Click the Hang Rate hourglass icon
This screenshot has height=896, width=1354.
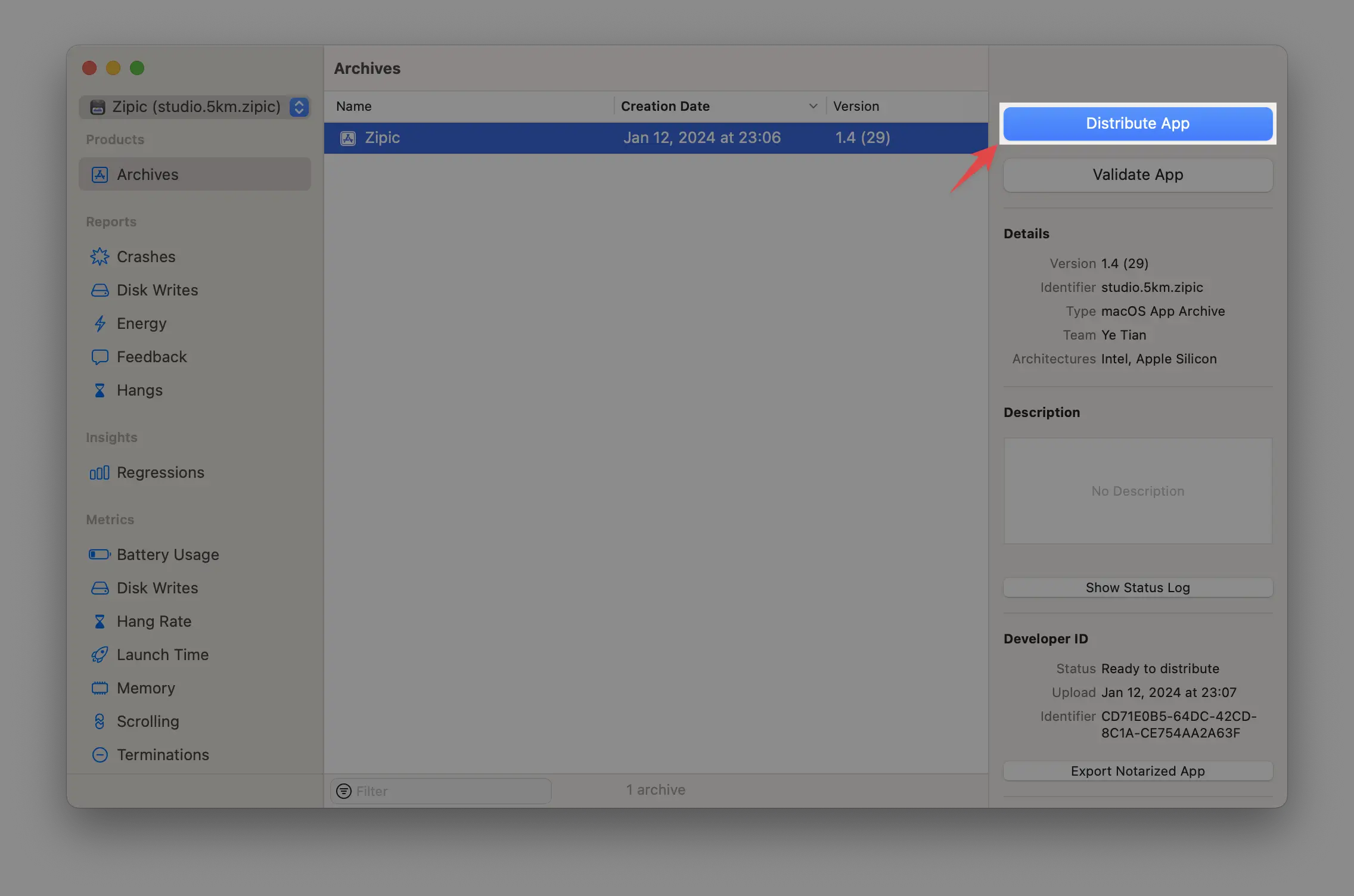pos(100,621)
